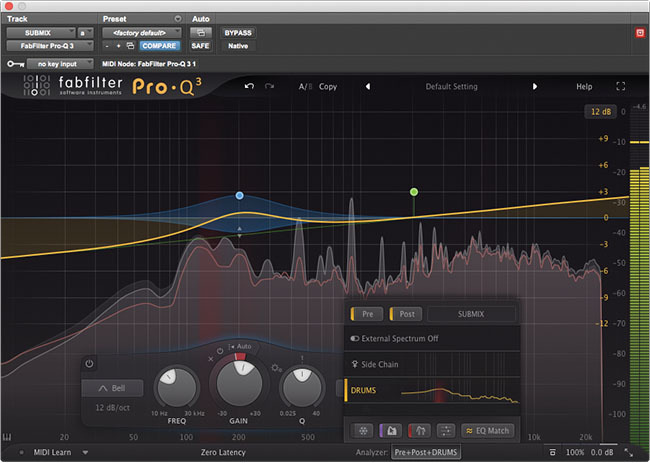Expand the MIDI Learn dropdown arrow
Screen dimensions: 650x463
[85, 452]
